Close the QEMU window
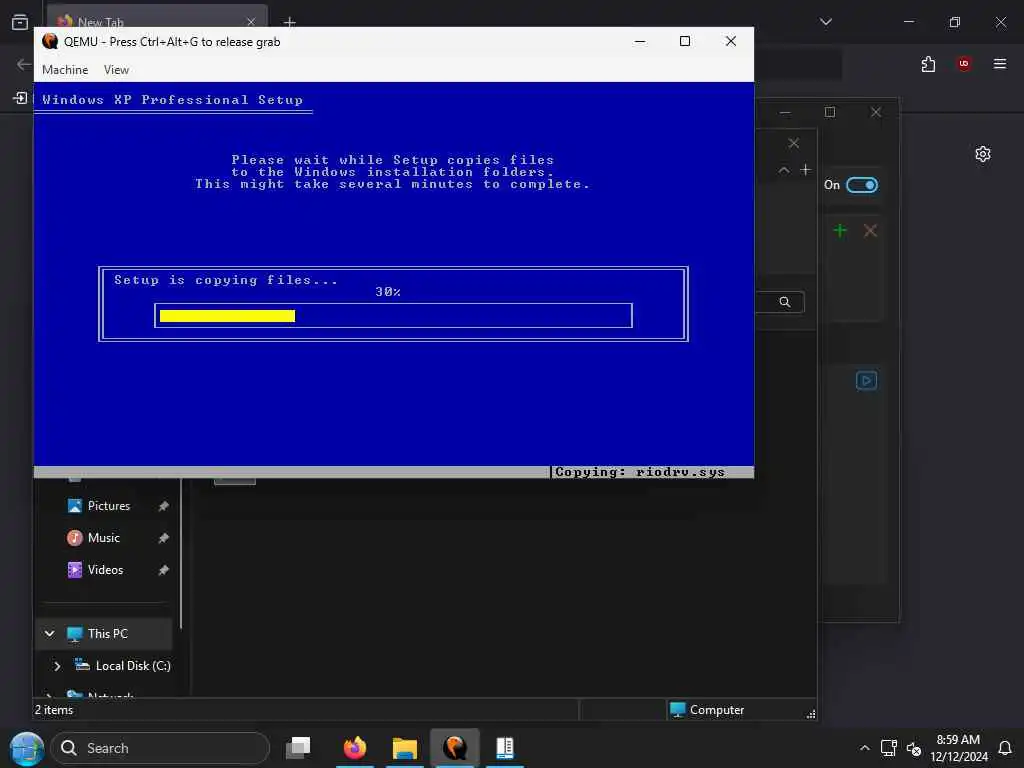Screen dimensions: 1024x768 (x=731, y=42)
